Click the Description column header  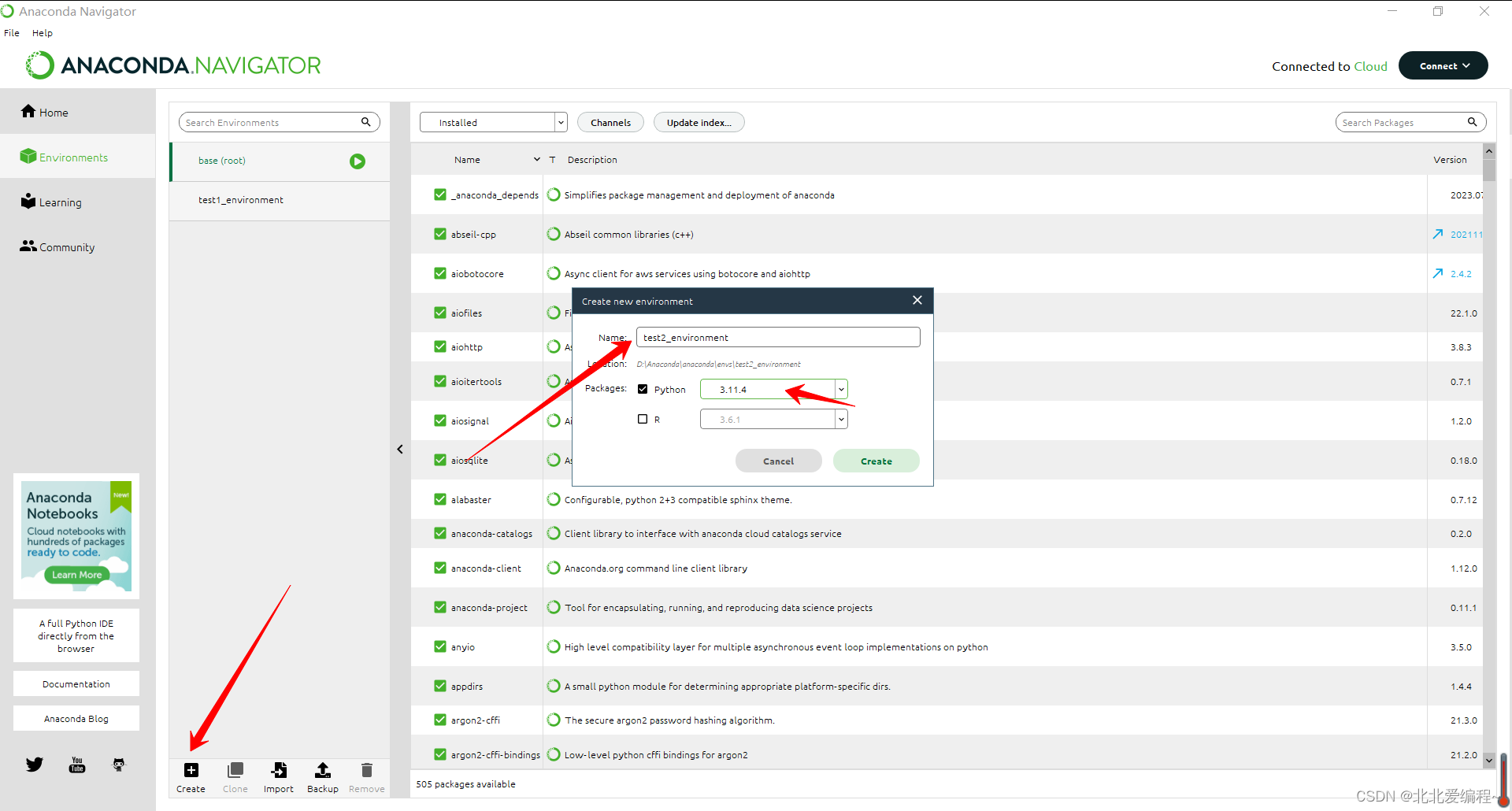coord(592,160)
